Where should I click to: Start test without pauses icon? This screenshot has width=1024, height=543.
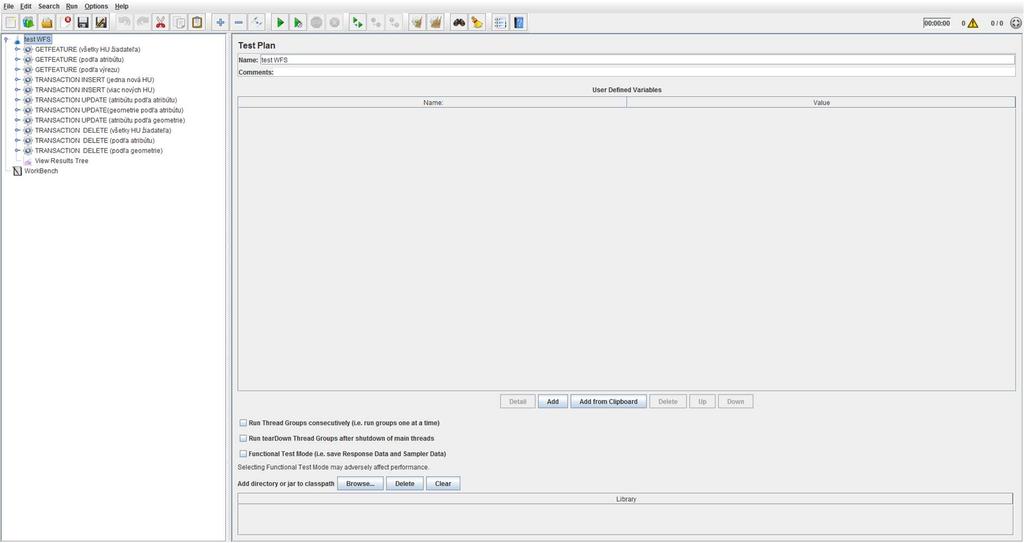[298, 23]
